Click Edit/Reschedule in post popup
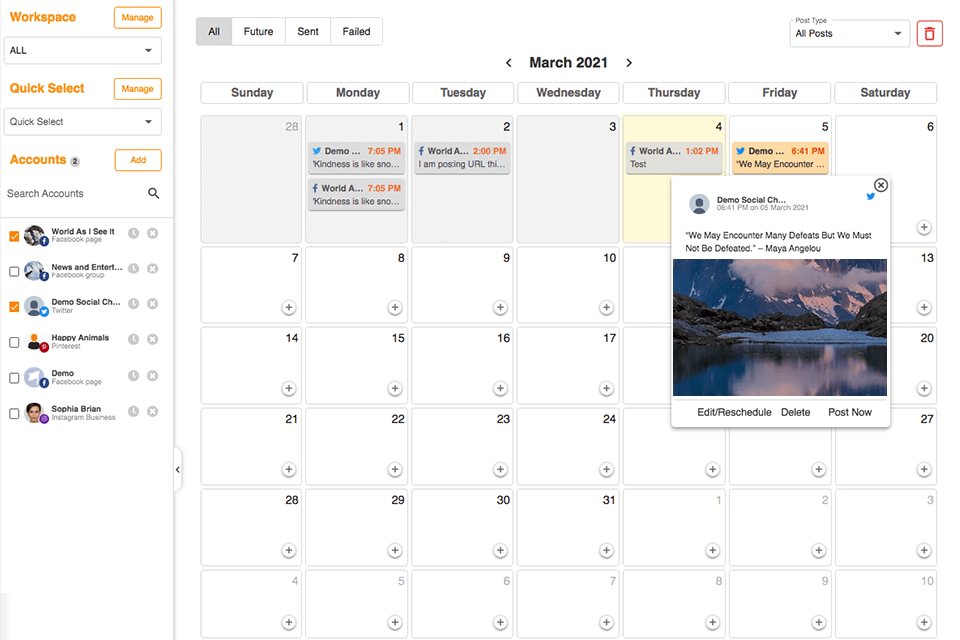 [734, 412]
